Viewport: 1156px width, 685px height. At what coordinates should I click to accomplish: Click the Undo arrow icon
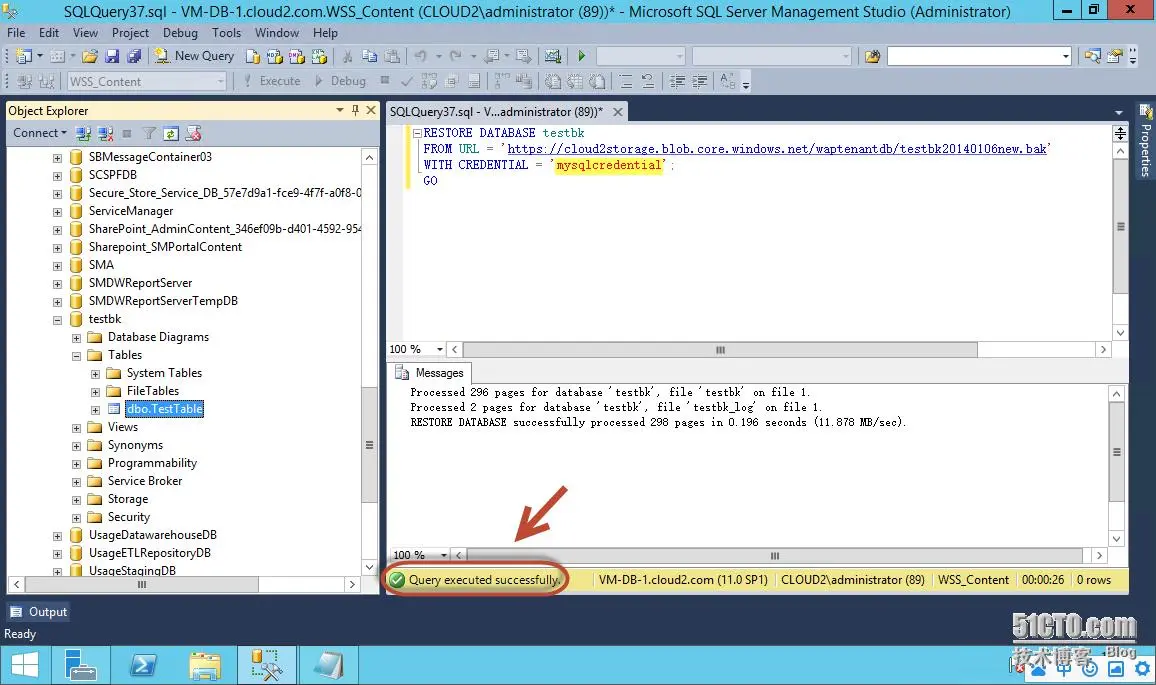click(x=421, y=56)
